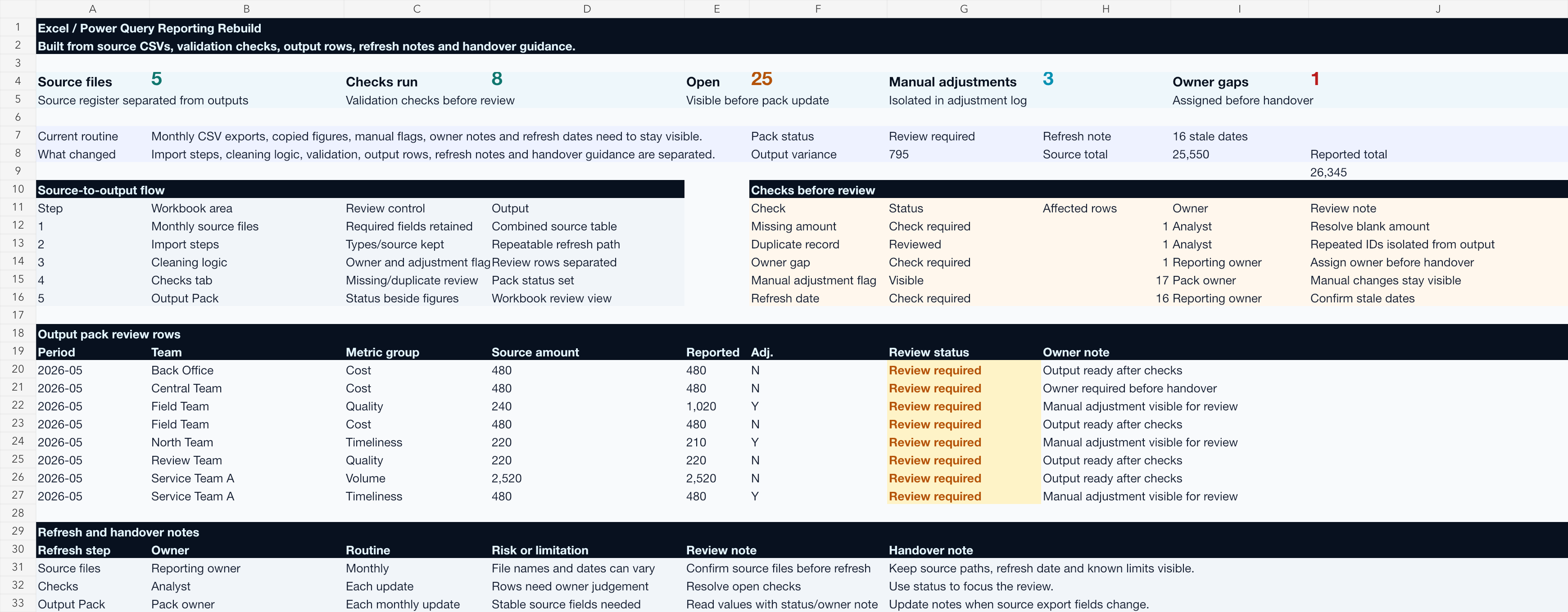Viewport: 1568px width, 612px height.
Task: Select column J header
Action: 1438,9
